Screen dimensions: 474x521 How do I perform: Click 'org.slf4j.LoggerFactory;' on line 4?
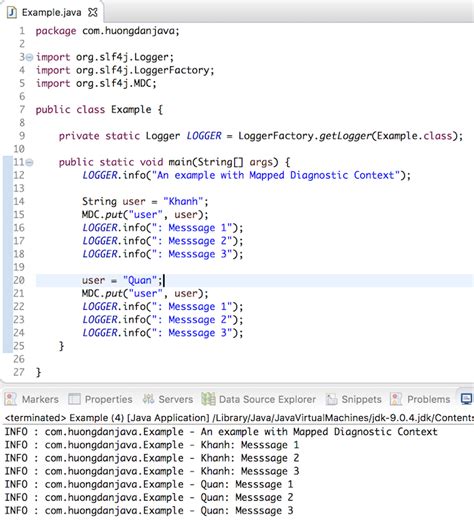point(145,71)
